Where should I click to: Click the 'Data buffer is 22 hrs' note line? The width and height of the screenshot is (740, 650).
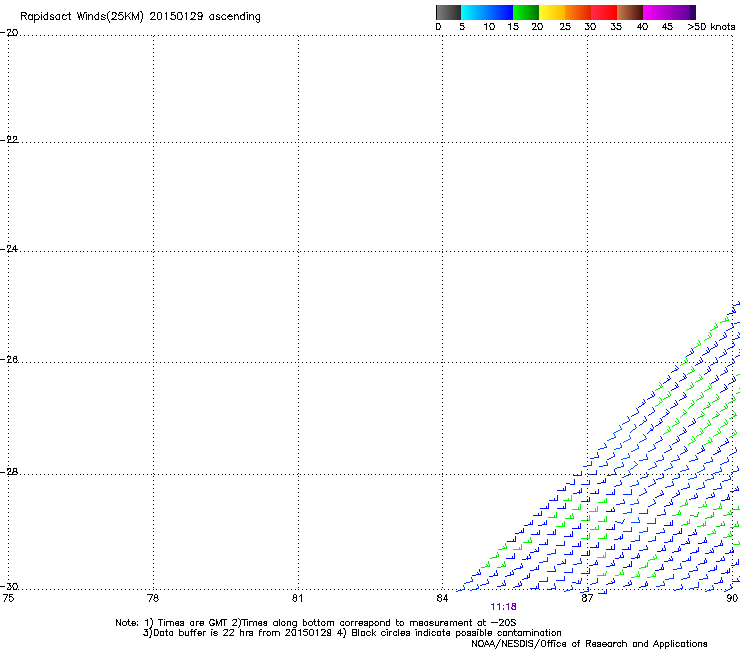click(x=352, y=633)
